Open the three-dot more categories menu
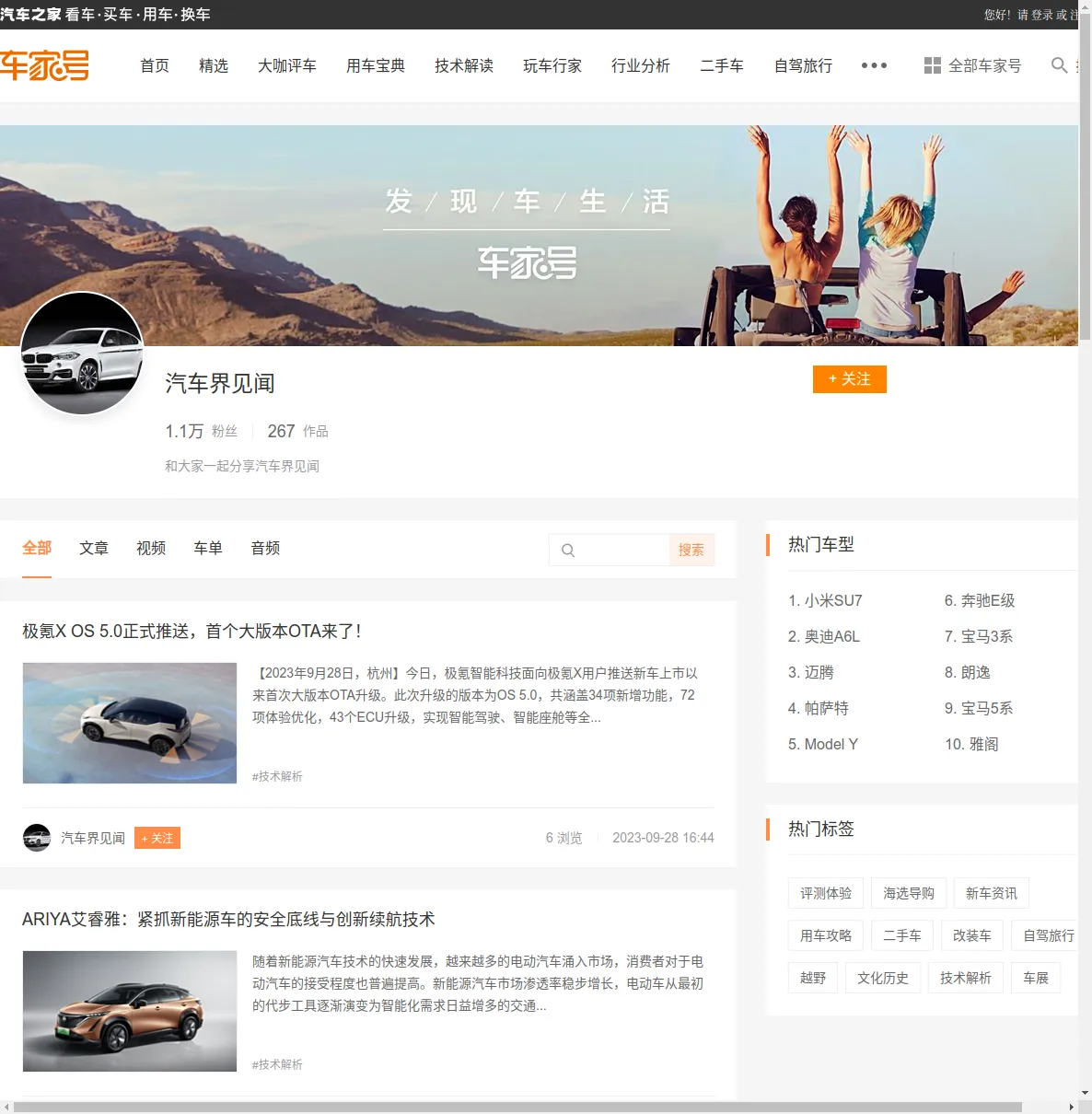Viewport: 1092px width, 1114px height. pos(874,65)
